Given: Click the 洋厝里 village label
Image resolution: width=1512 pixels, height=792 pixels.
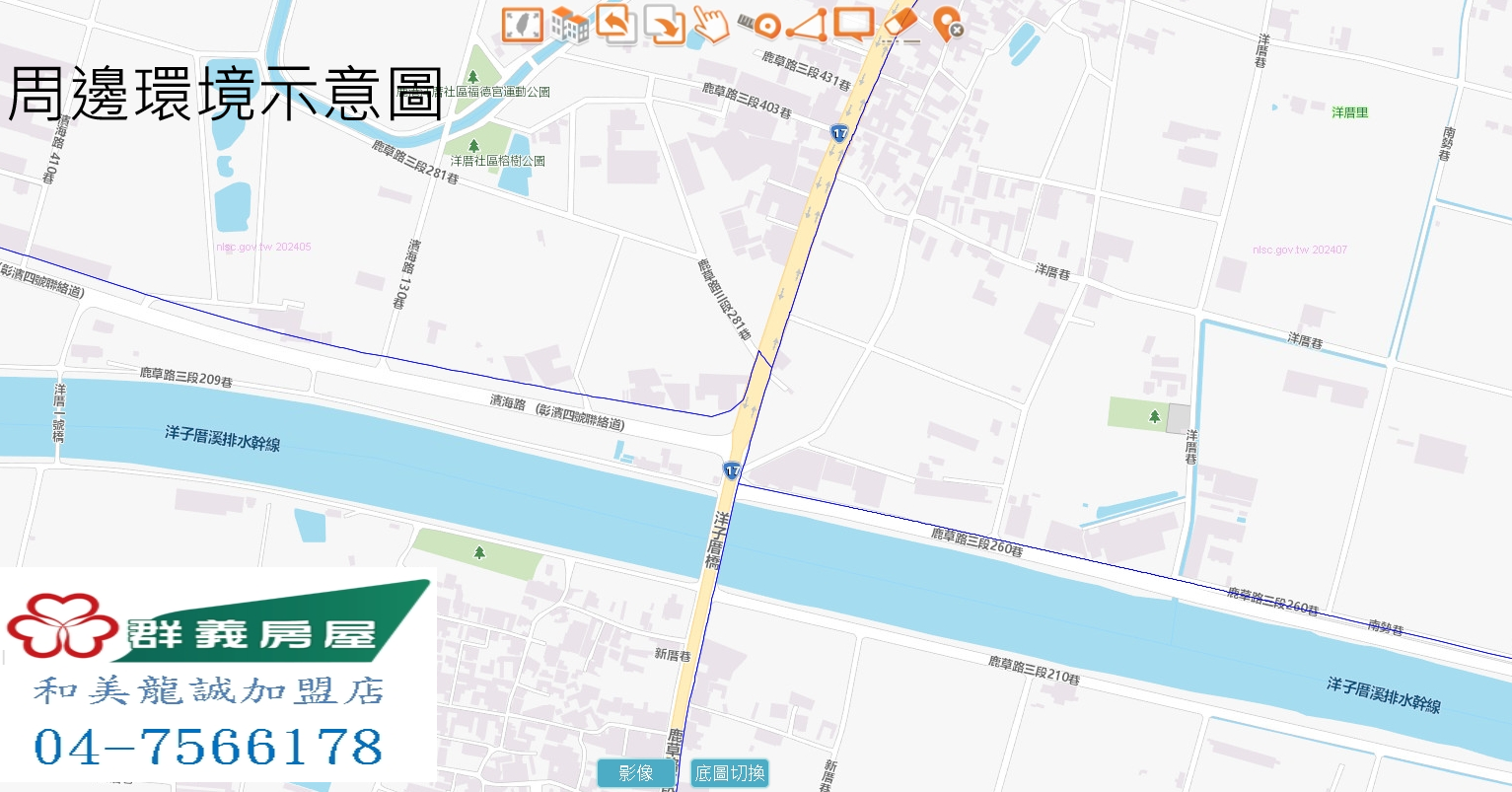Looking at the screenshot, I should [1350, 112].
